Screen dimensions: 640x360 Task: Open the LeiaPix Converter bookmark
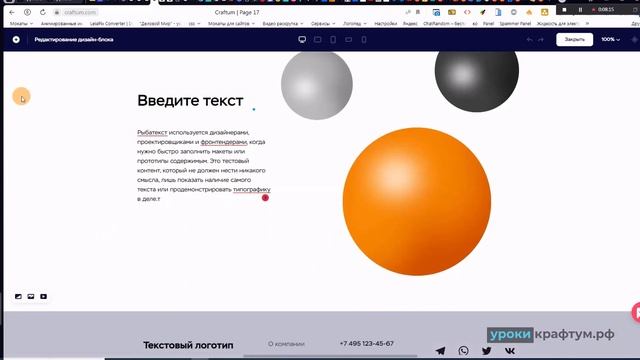click(111, 24)
